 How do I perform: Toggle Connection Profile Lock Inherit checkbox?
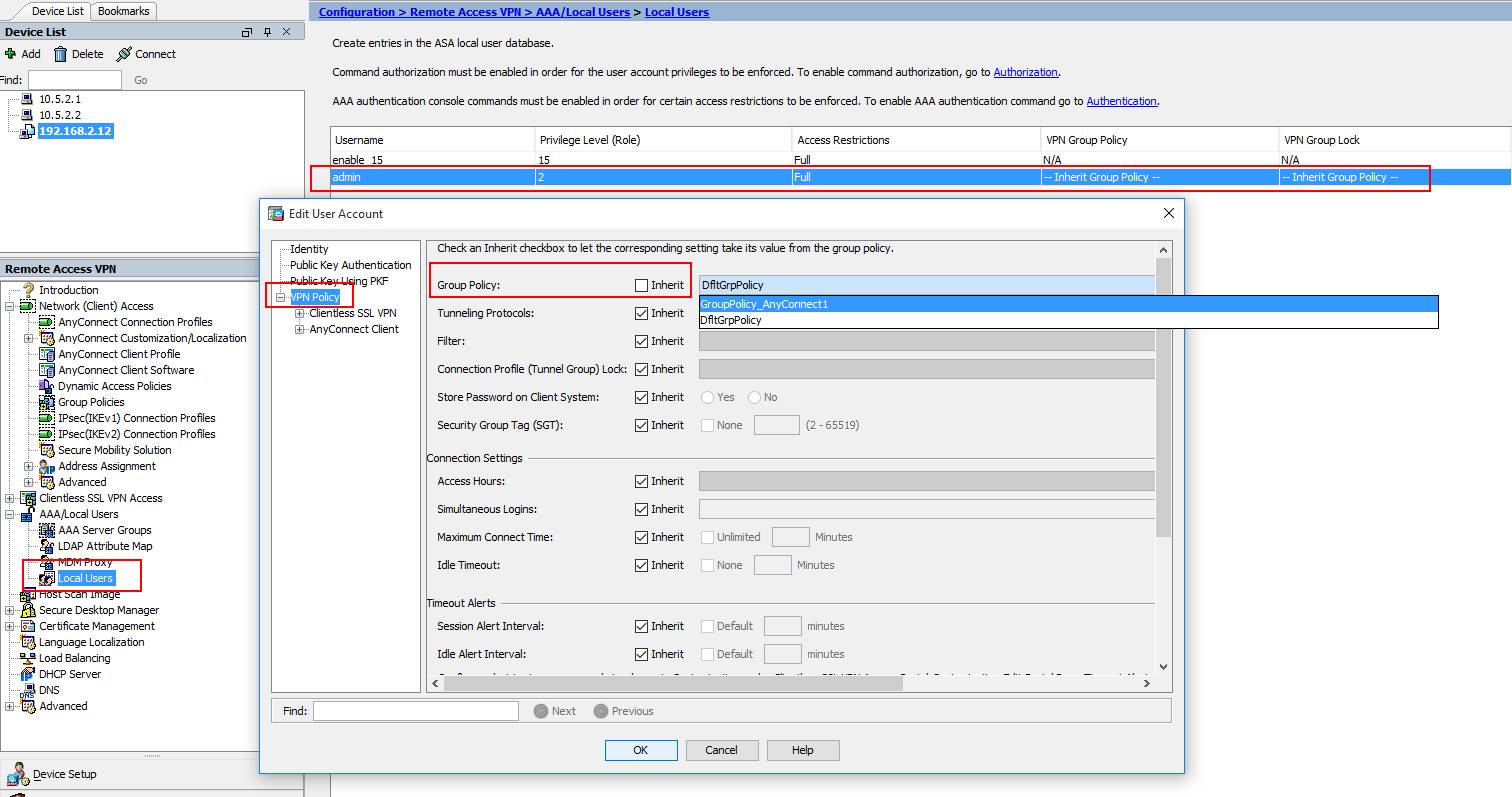[641, 369]
